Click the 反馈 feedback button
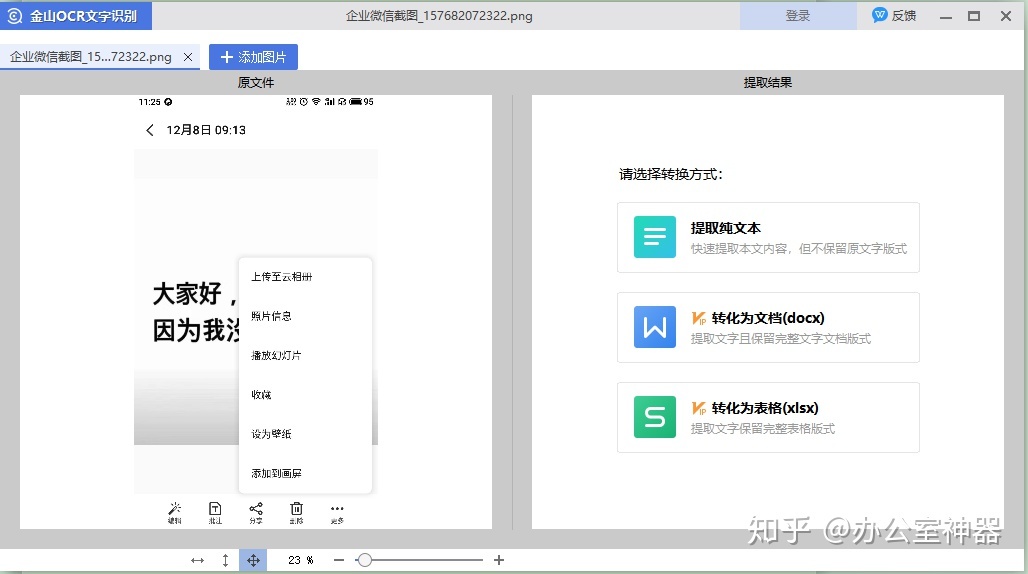Viewport: 1028px width, 574px height. [x=894, y=16]
